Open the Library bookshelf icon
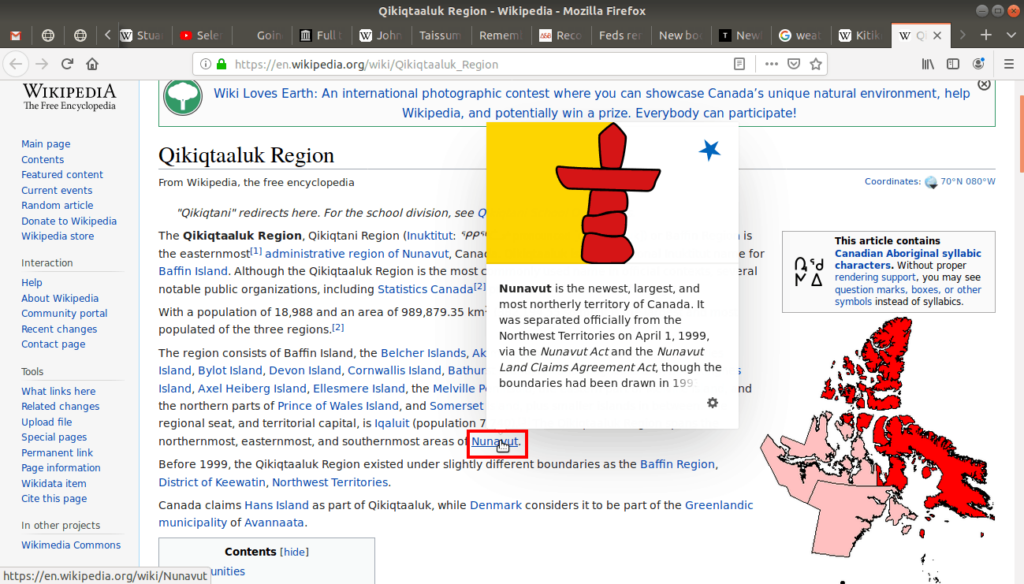This screenshot has height=584, width=1024. [927, 64]
